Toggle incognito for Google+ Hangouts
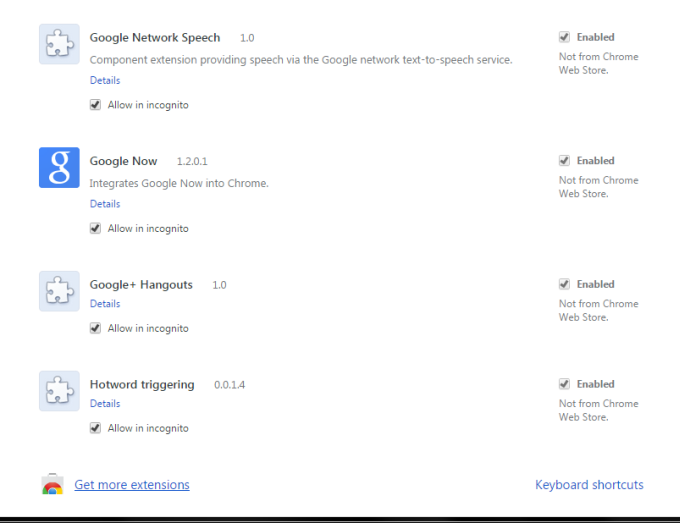Screen dimensions: 680x523 96,328
